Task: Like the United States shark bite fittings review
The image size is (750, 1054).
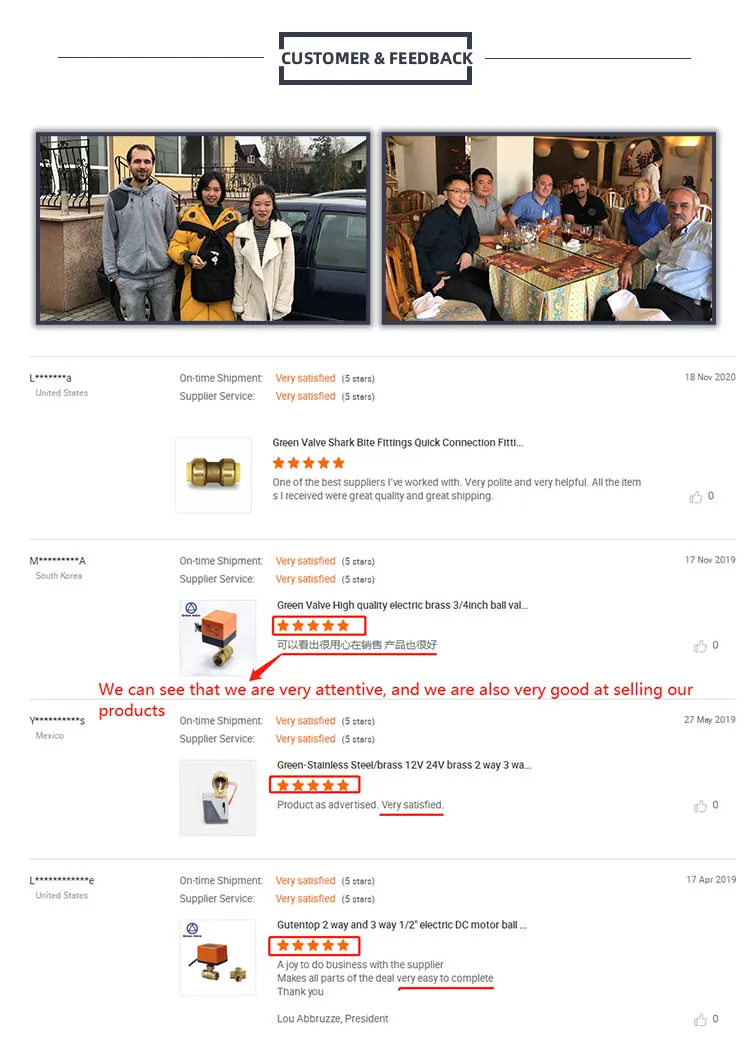Action: (x=696, y=497)
